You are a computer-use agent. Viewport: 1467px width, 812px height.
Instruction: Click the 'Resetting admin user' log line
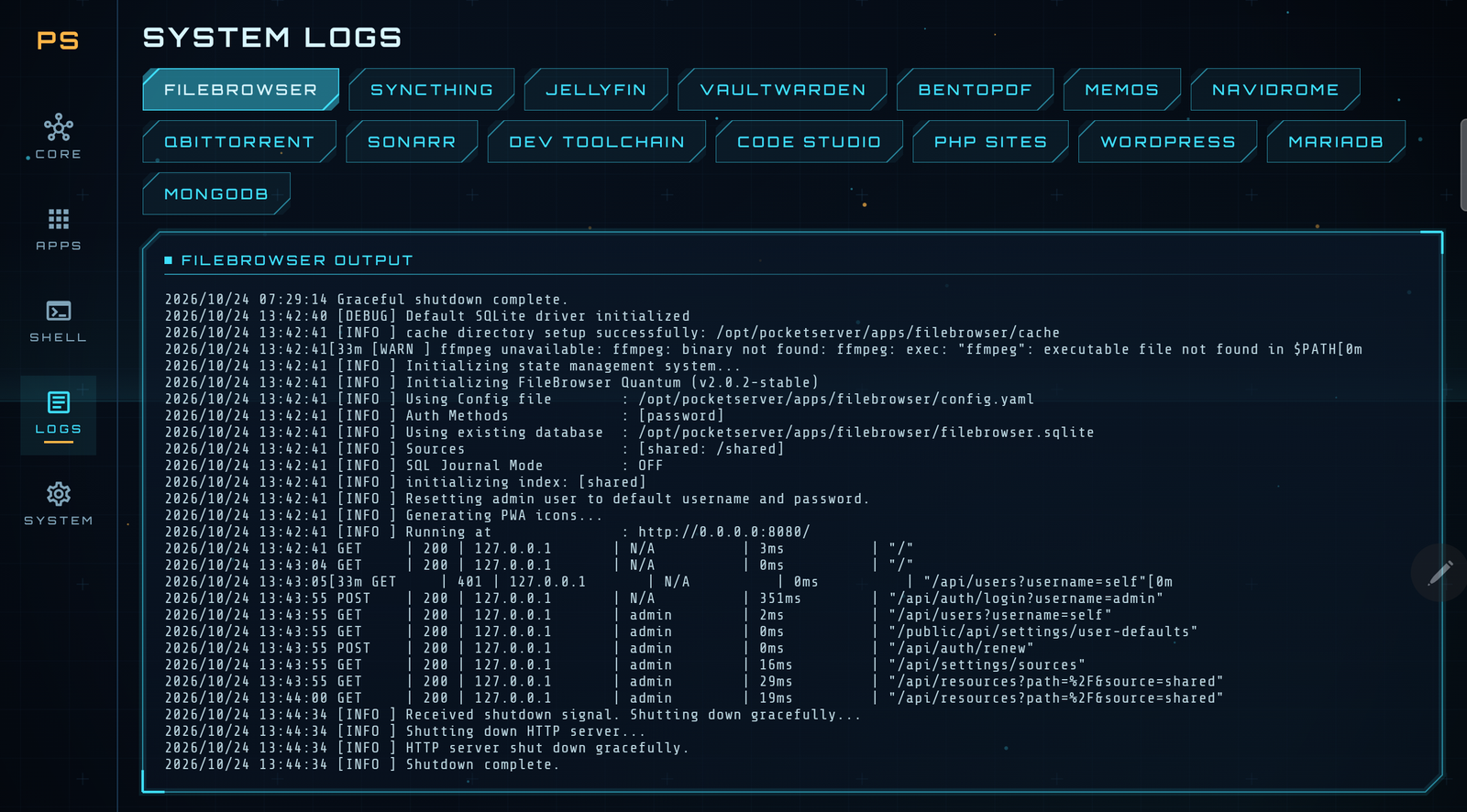pos(517,499)
